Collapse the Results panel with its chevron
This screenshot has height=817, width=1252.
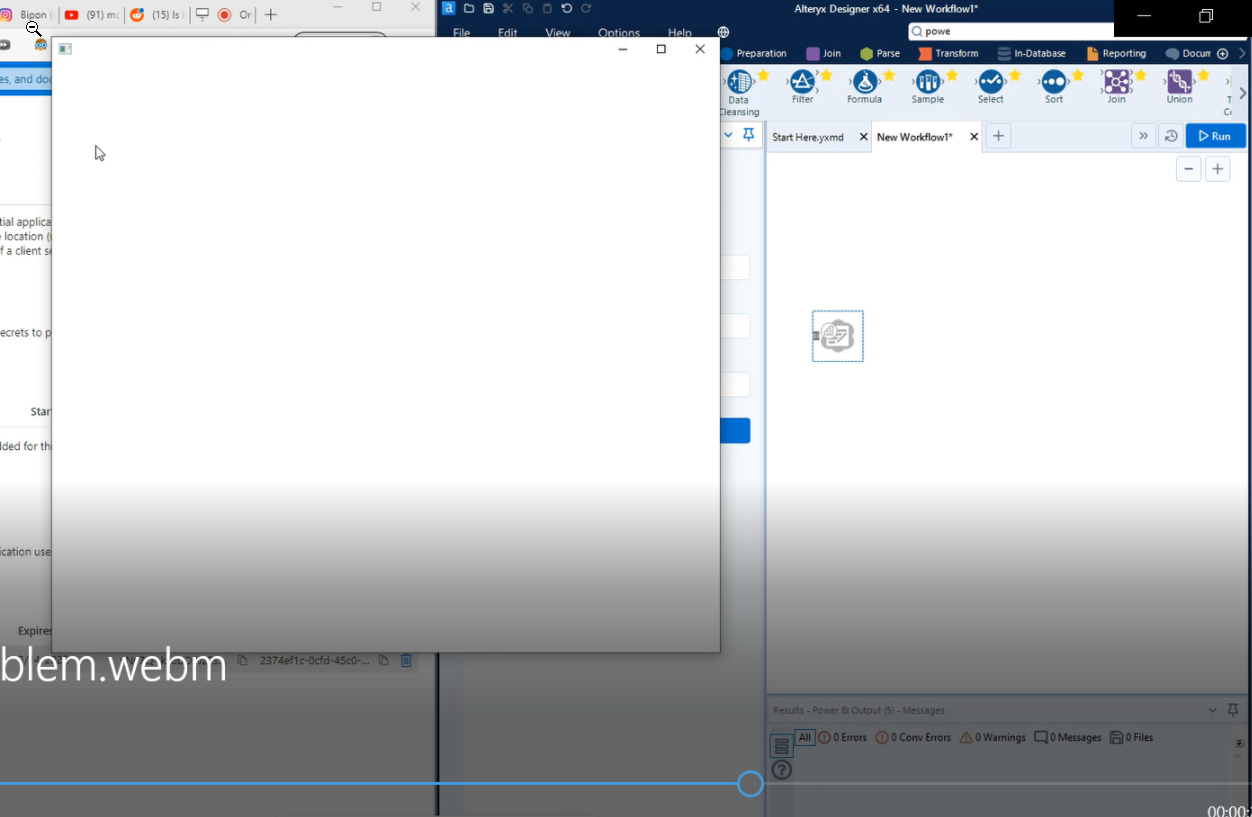click(1212, 710)
